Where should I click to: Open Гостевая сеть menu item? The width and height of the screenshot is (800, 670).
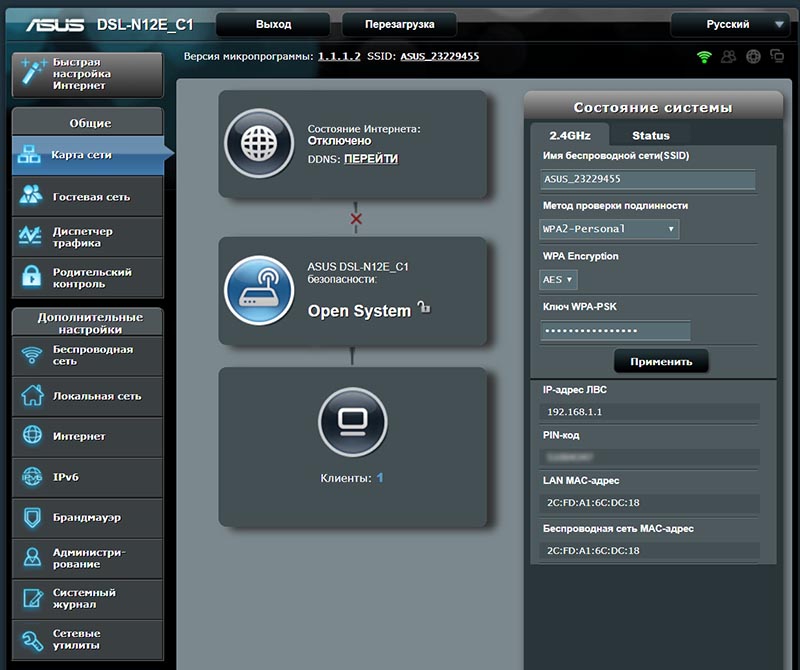[x=88, y=196]
